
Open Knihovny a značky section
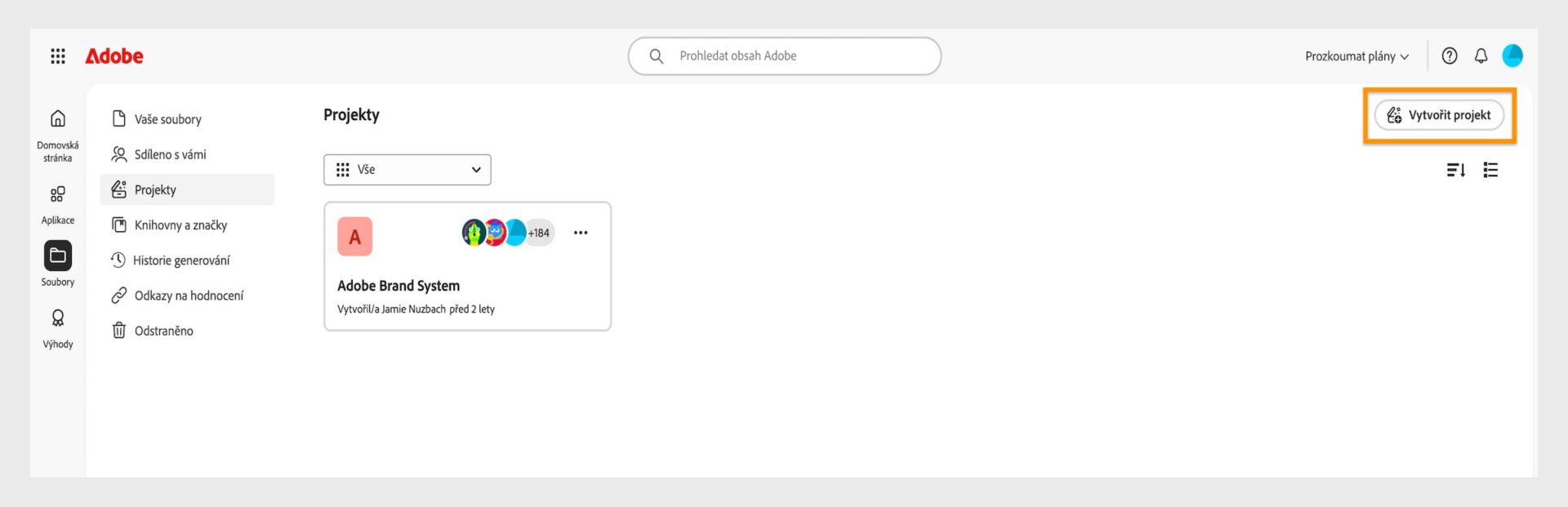pyautogui.click(x=181, y=225)
